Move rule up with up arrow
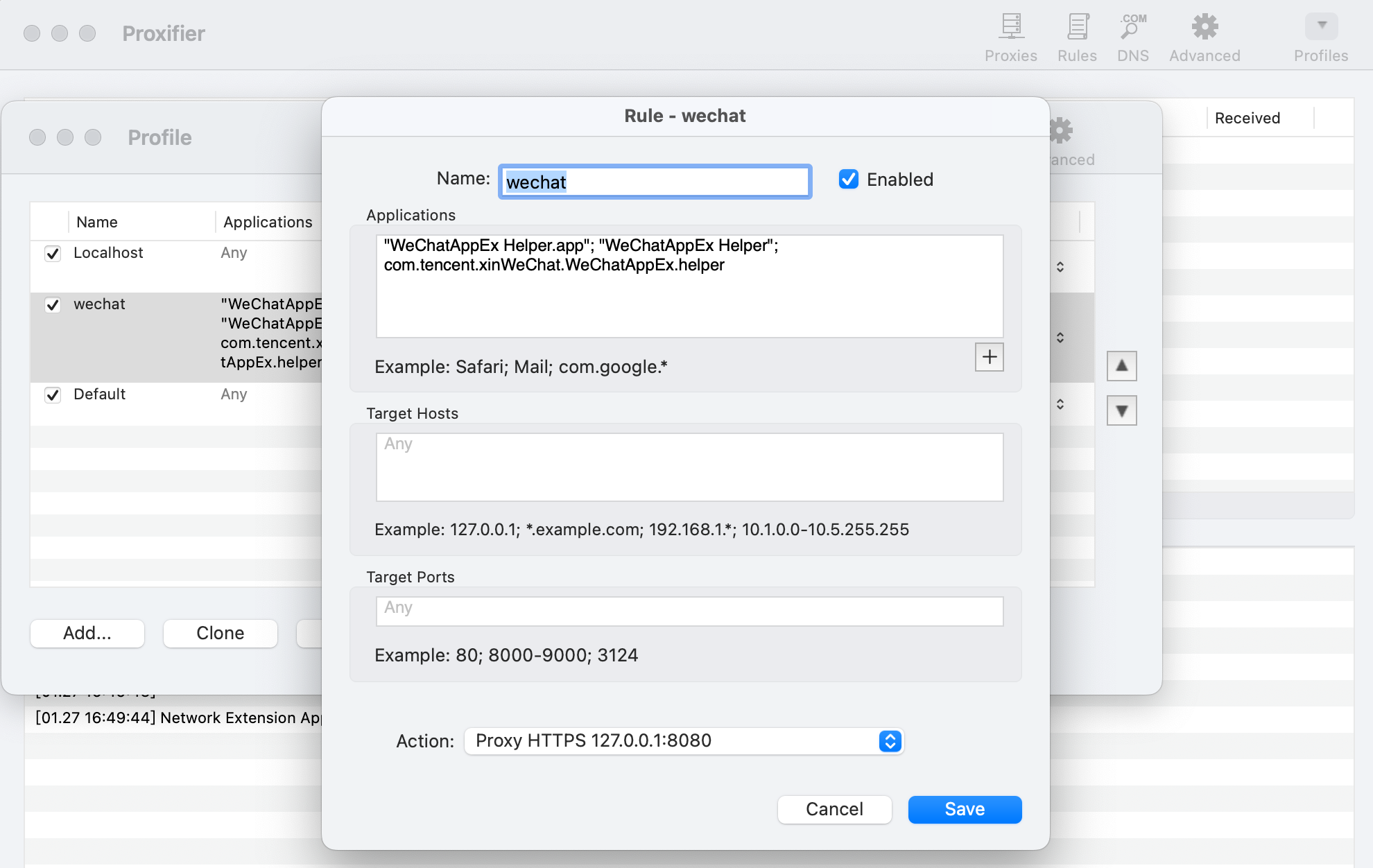The image size is (1373, 868). 1121,365
